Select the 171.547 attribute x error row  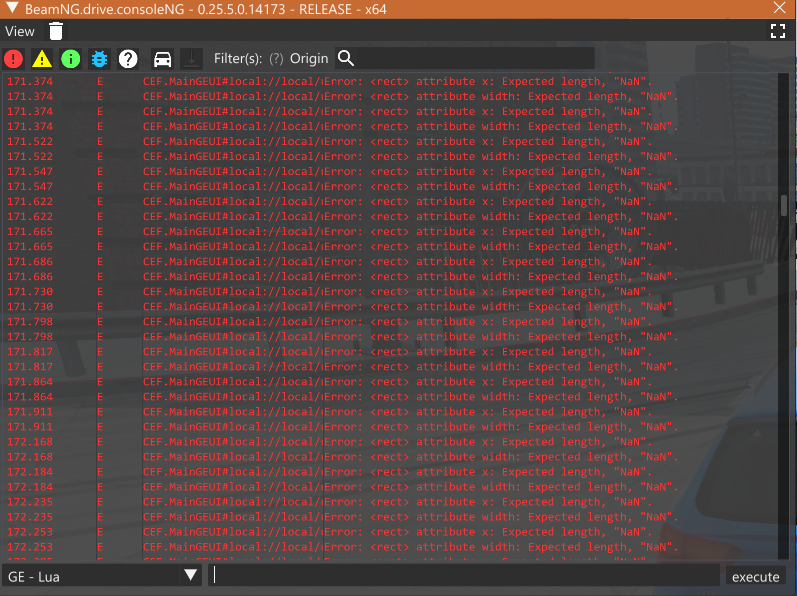pos(391,171)
